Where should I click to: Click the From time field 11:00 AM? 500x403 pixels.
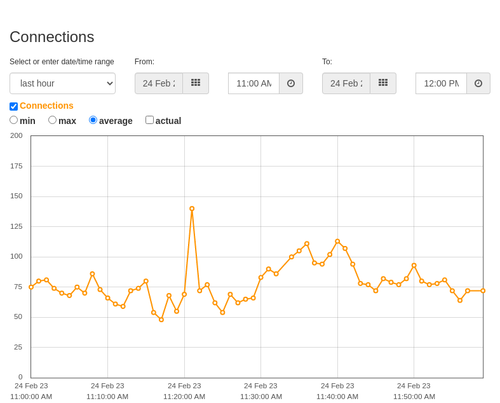click(254, 83)
